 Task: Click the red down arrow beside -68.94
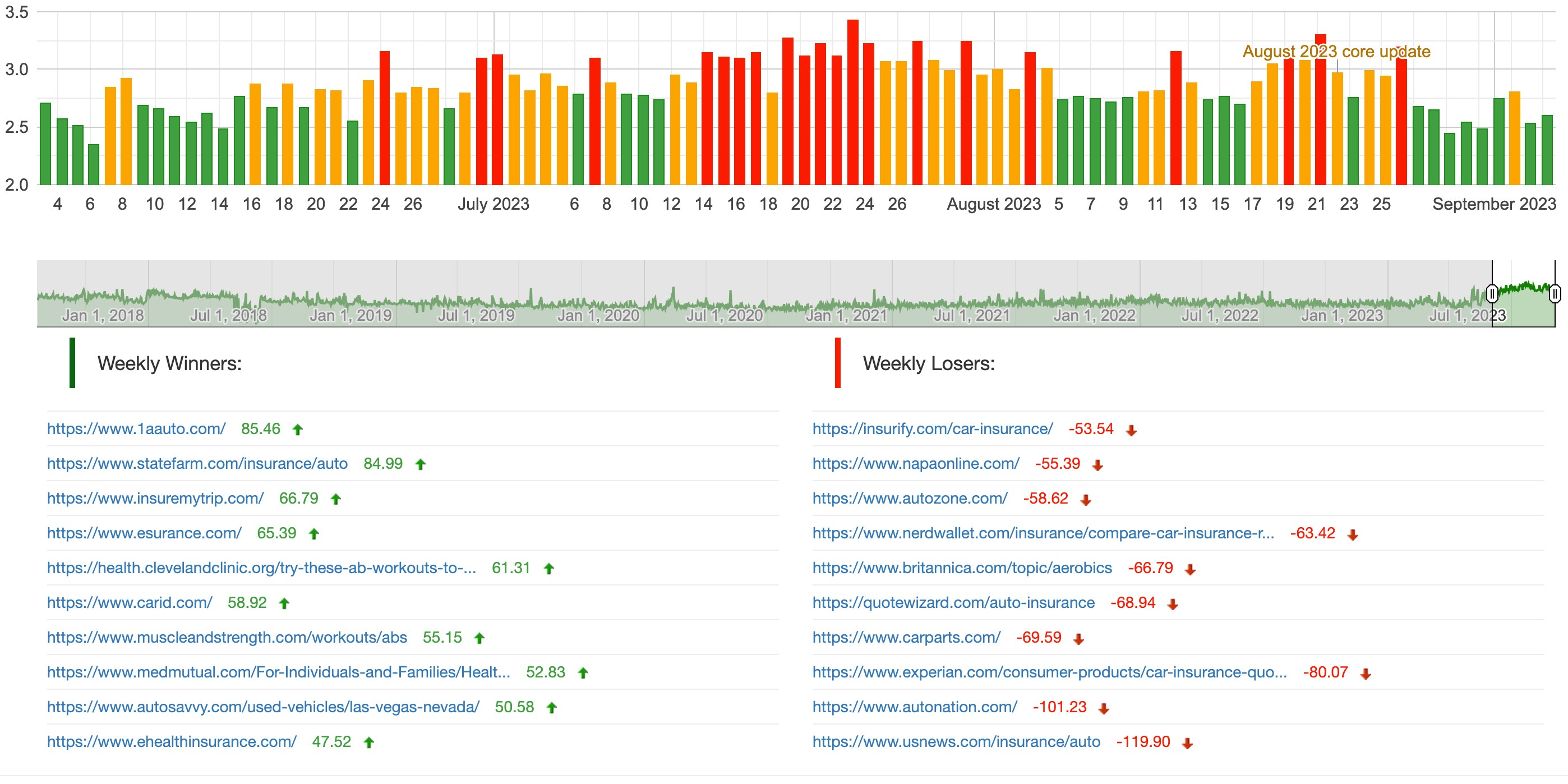coord(1172,605)
